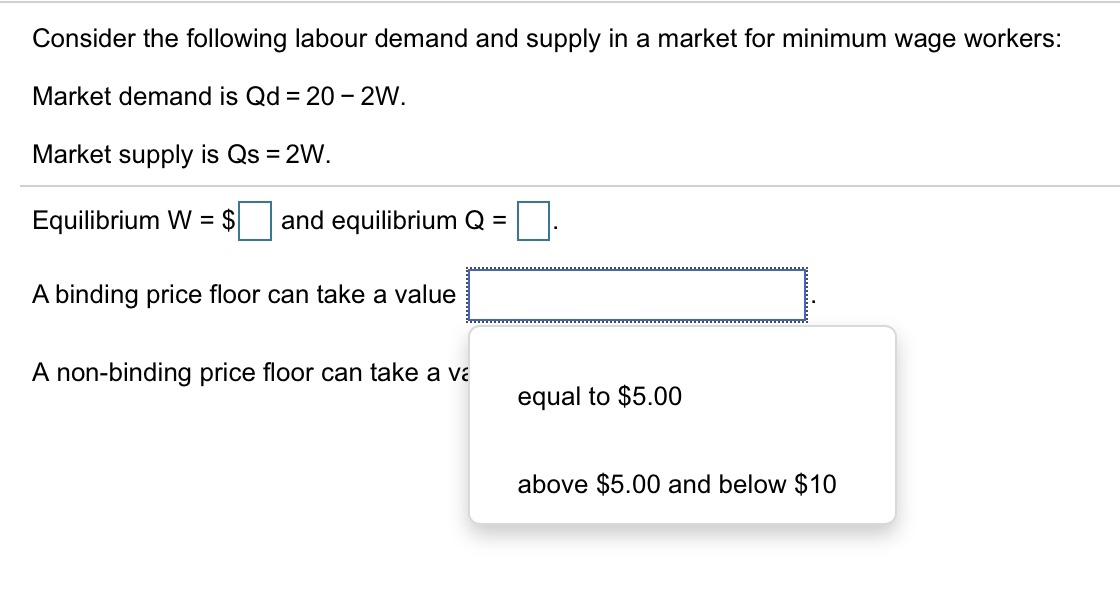The width and height of the screenshot is (1120, 591).
Task: Click the Market supply equation text
Action: (194, 155)
